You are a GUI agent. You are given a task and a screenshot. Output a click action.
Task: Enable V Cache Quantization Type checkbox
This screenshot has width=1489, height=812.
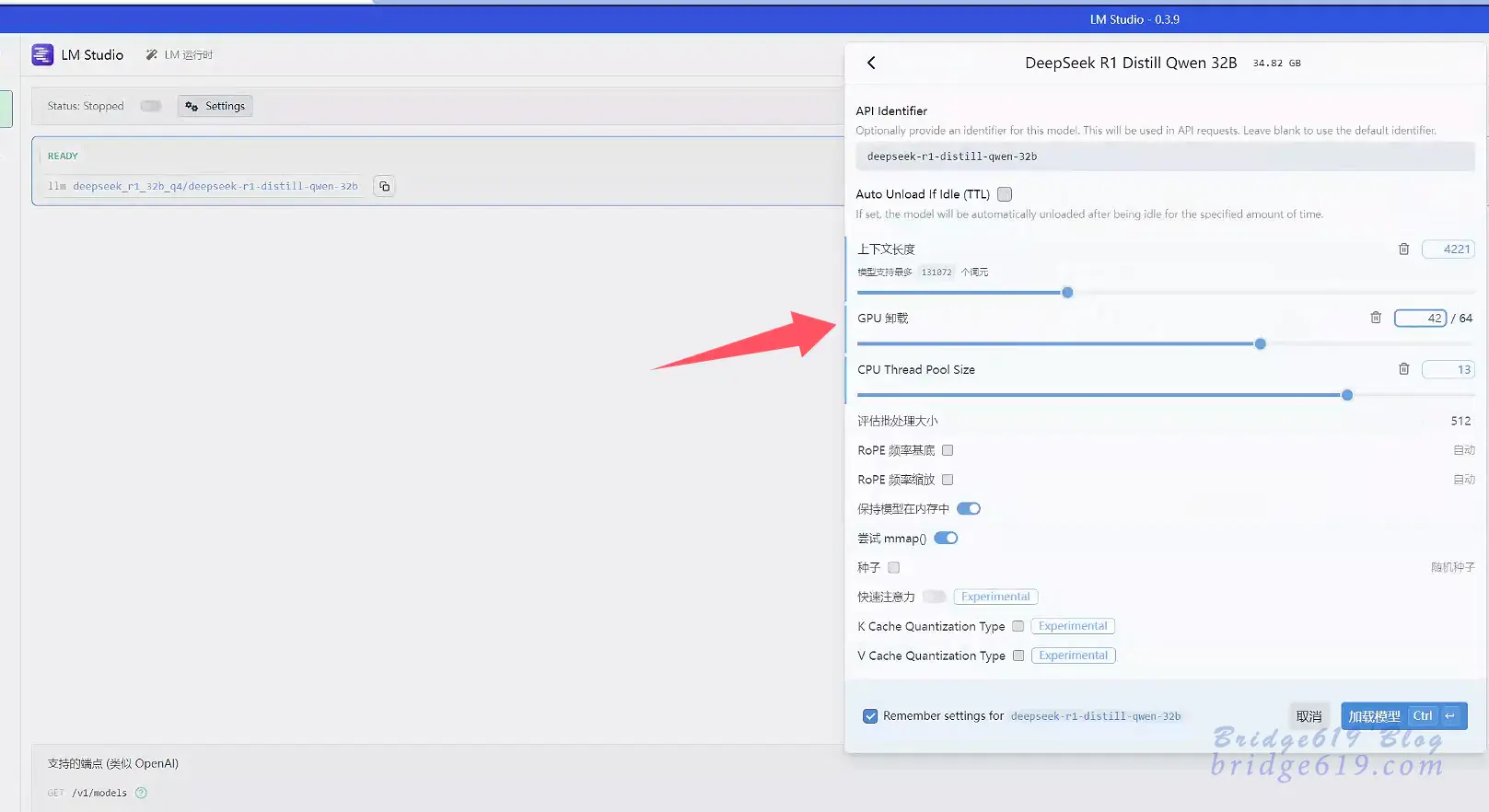[1018, 655]
